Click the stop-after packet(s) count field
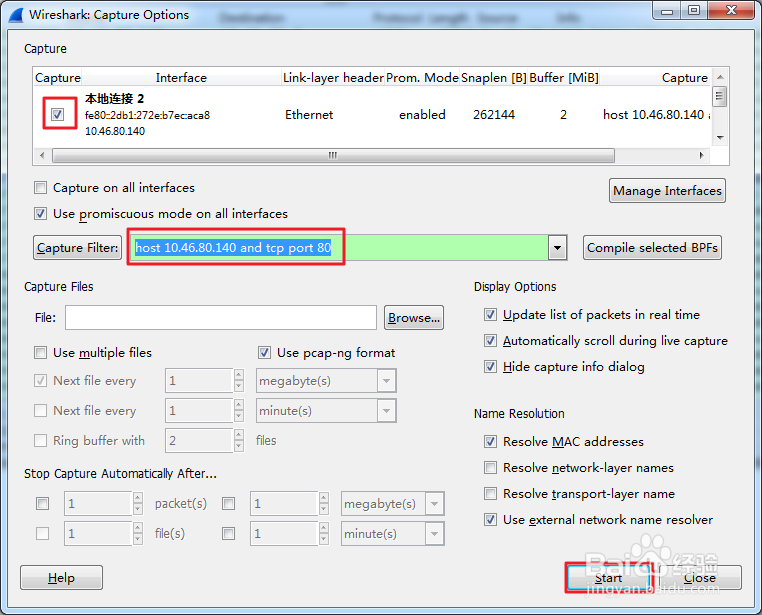The height and width of the screenshot is (615, 762). [99, 504]
